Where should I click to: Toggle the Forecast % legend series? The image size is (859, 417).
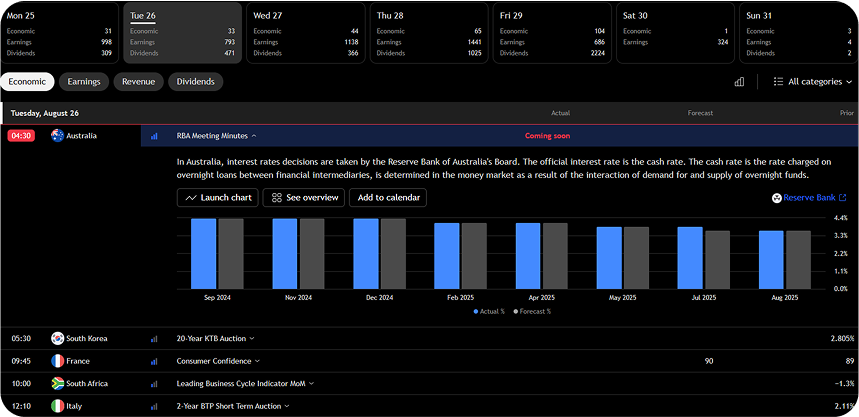pos(532,311)
